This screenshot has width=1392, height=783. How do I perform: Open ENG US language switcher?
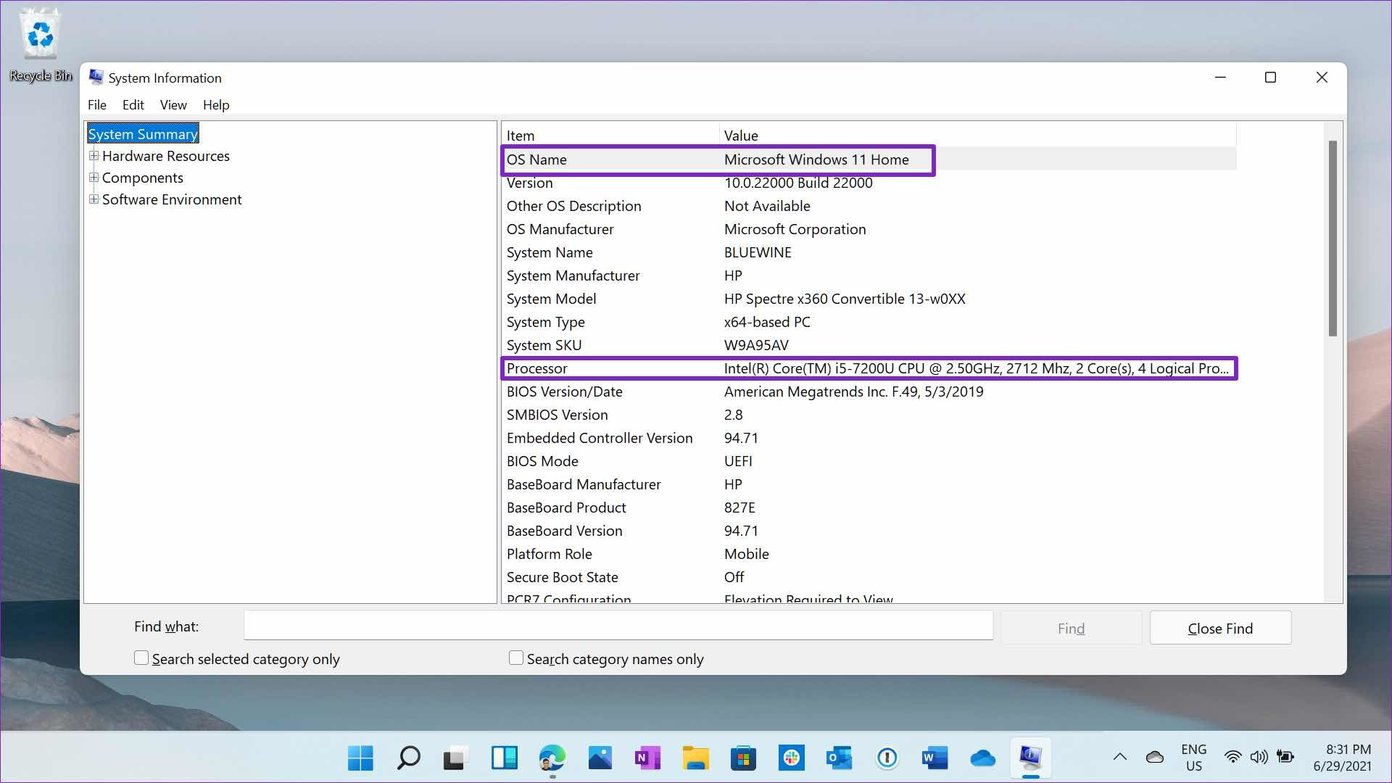tap(1193, 757)
